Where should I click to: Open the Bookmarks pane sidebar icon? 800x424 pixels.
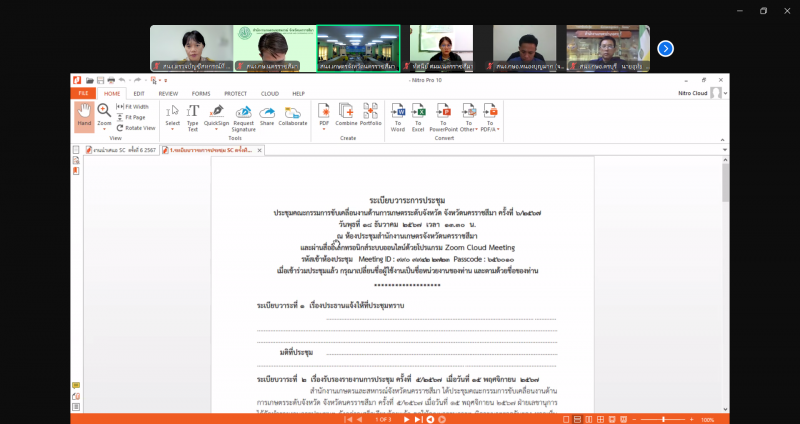coord(76,171)
